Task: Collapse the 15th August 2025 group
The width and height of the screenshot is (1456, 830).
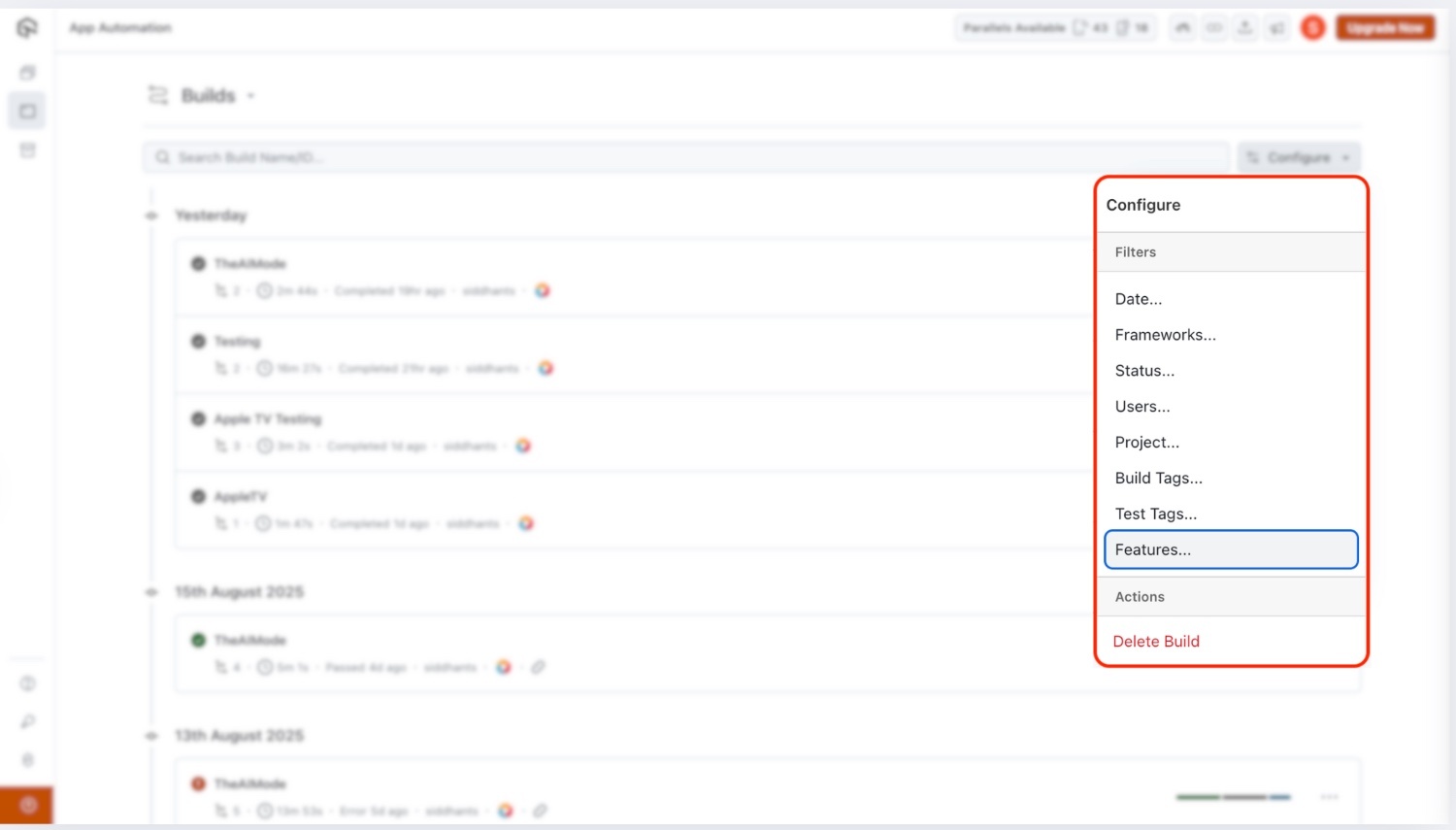Action: coord(151,592)
